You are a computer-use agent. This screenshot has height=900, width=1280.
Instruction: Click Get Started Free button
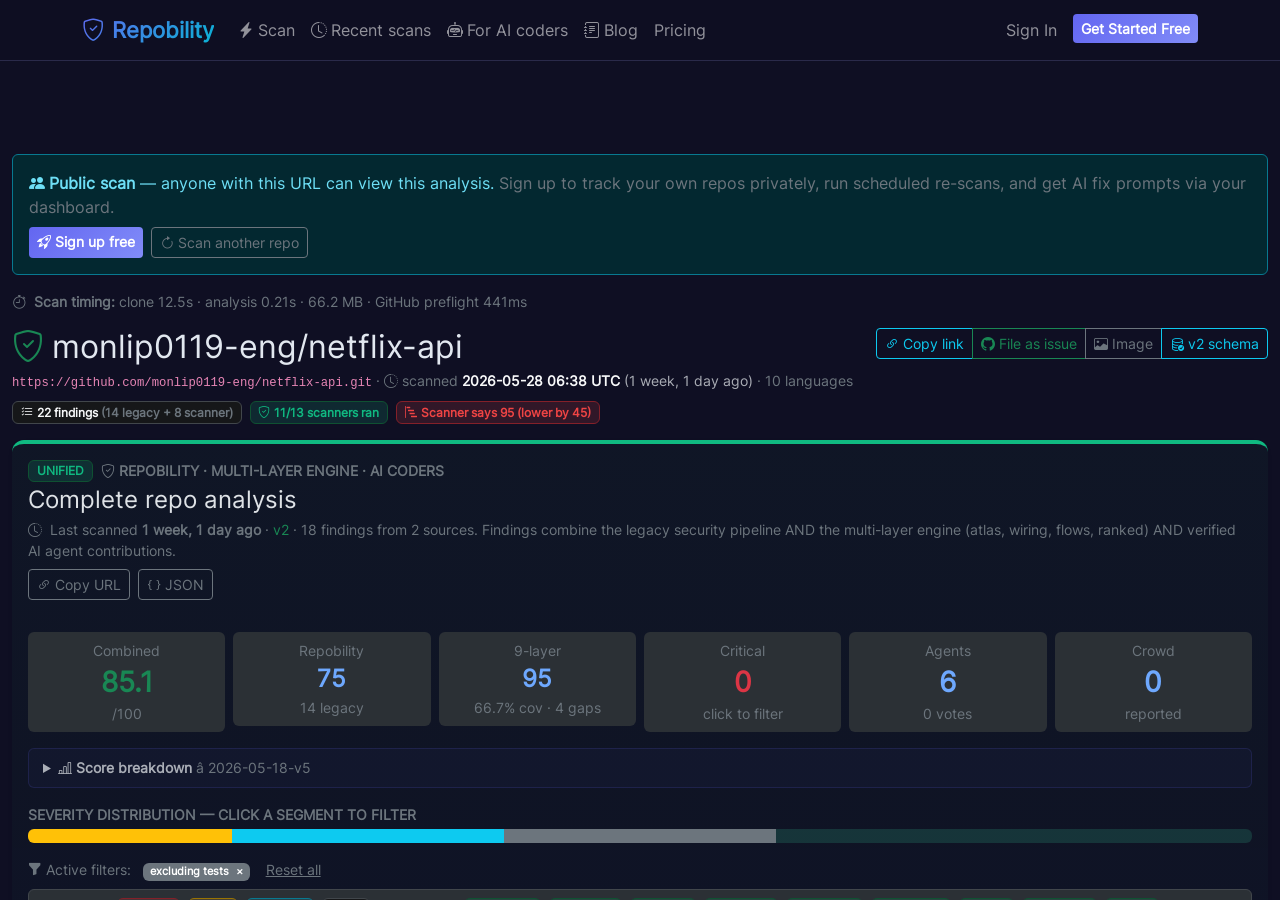tap(1135, 29)
